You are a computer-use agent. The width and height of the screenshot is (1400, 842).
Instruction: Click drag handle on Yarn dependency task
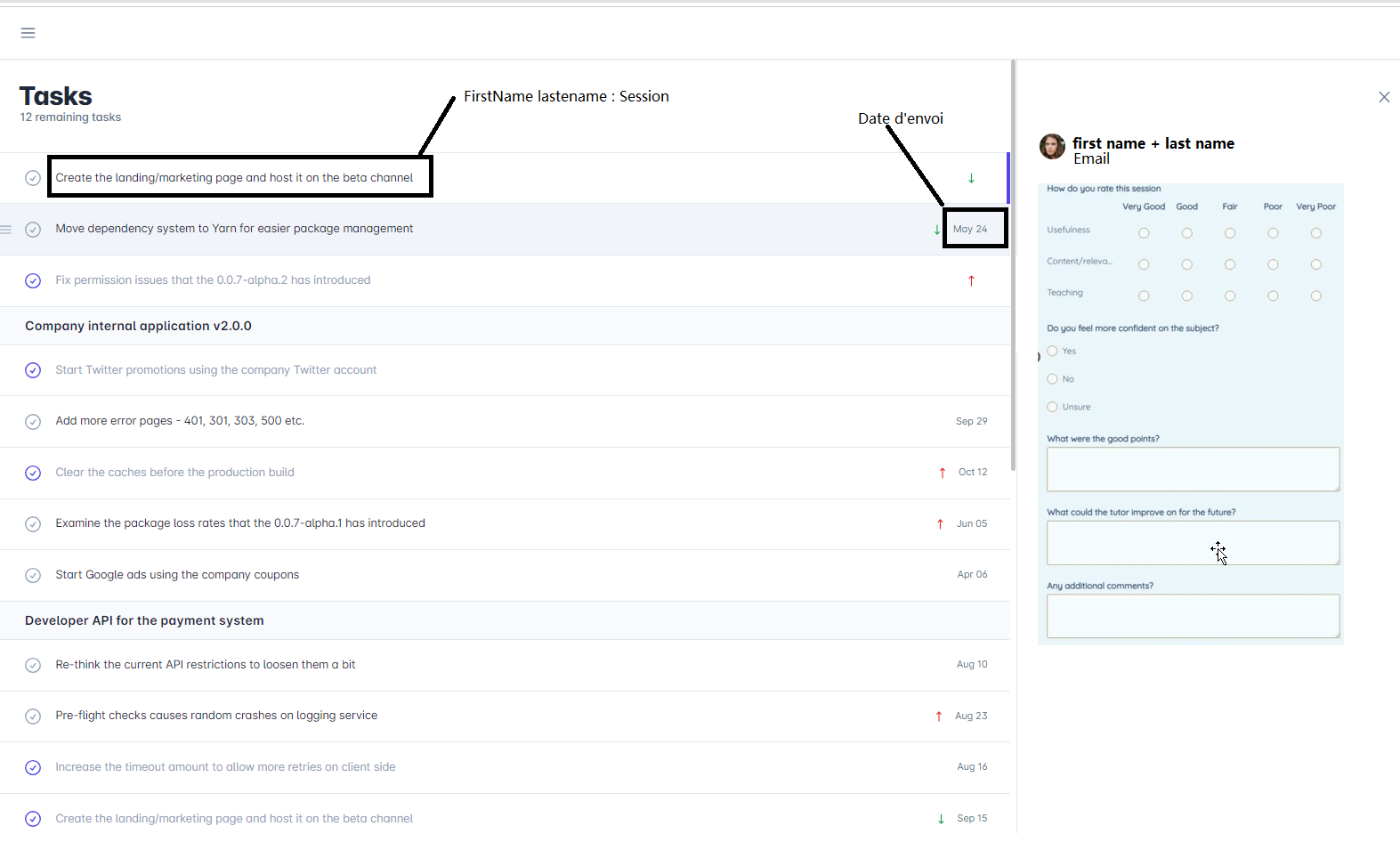pos(6,230)
